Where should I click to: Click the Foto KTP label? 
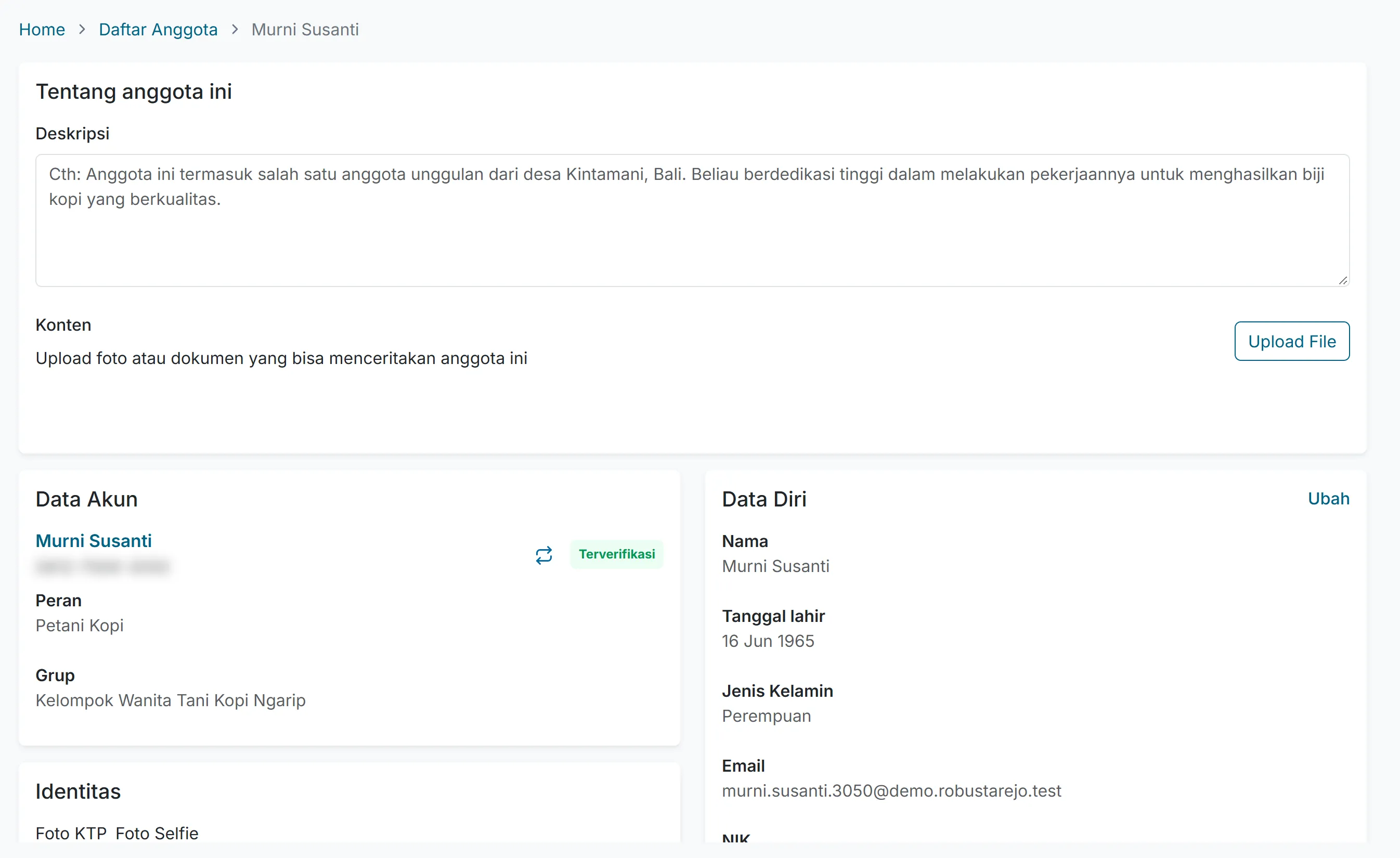click(71, 833)
